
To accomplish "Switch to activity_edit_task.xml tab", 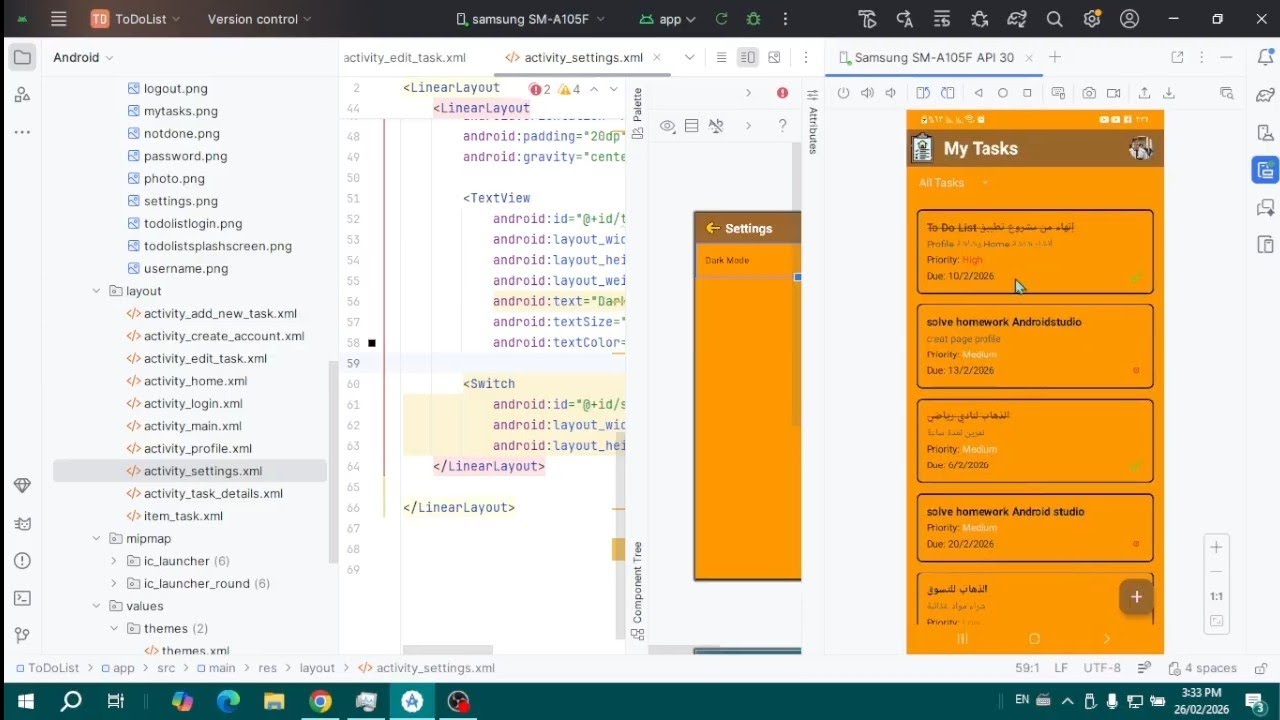I will coord(405,58).
